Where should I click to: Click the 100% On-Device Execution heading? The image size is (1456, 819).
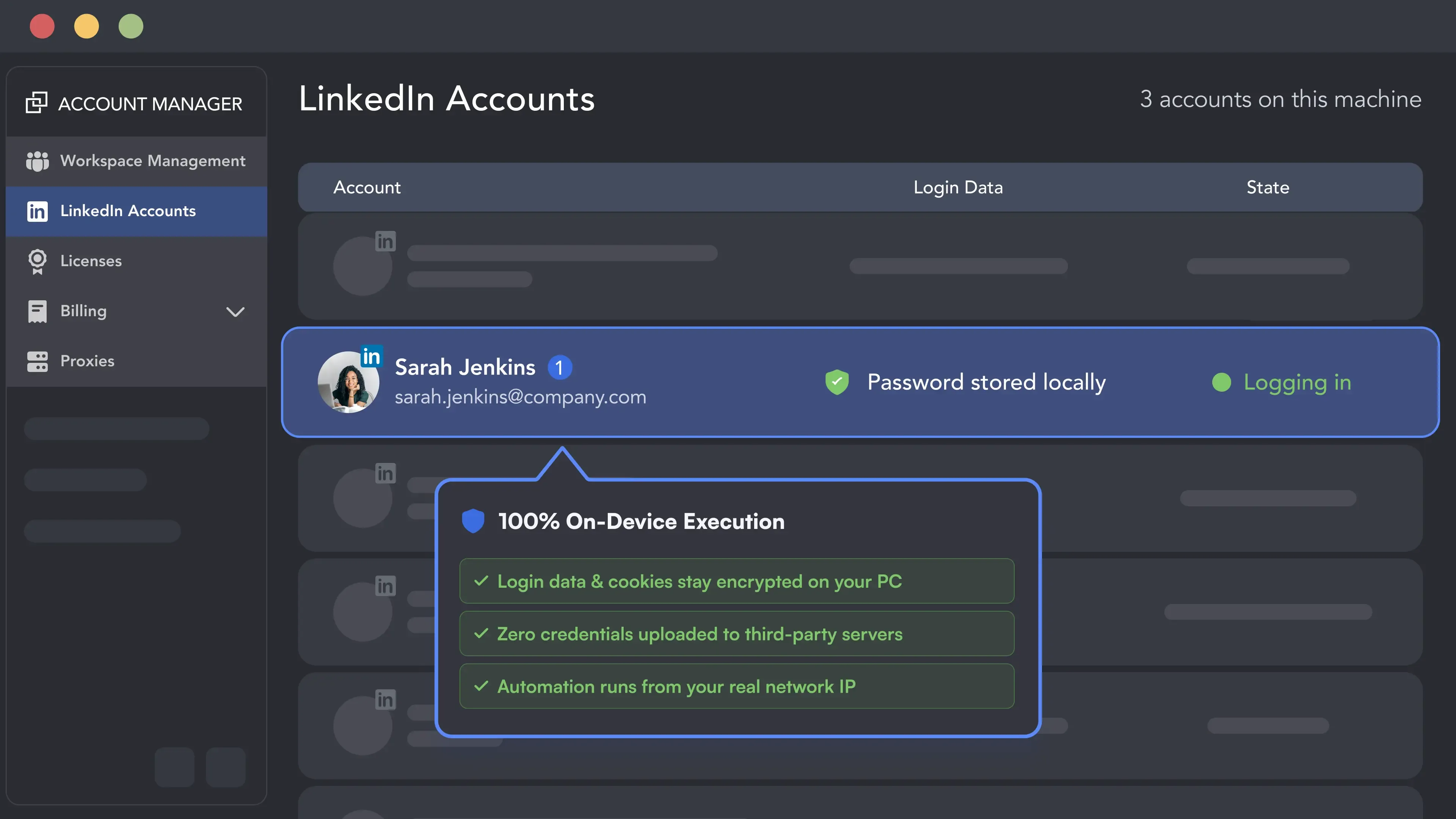coord(641,521)
